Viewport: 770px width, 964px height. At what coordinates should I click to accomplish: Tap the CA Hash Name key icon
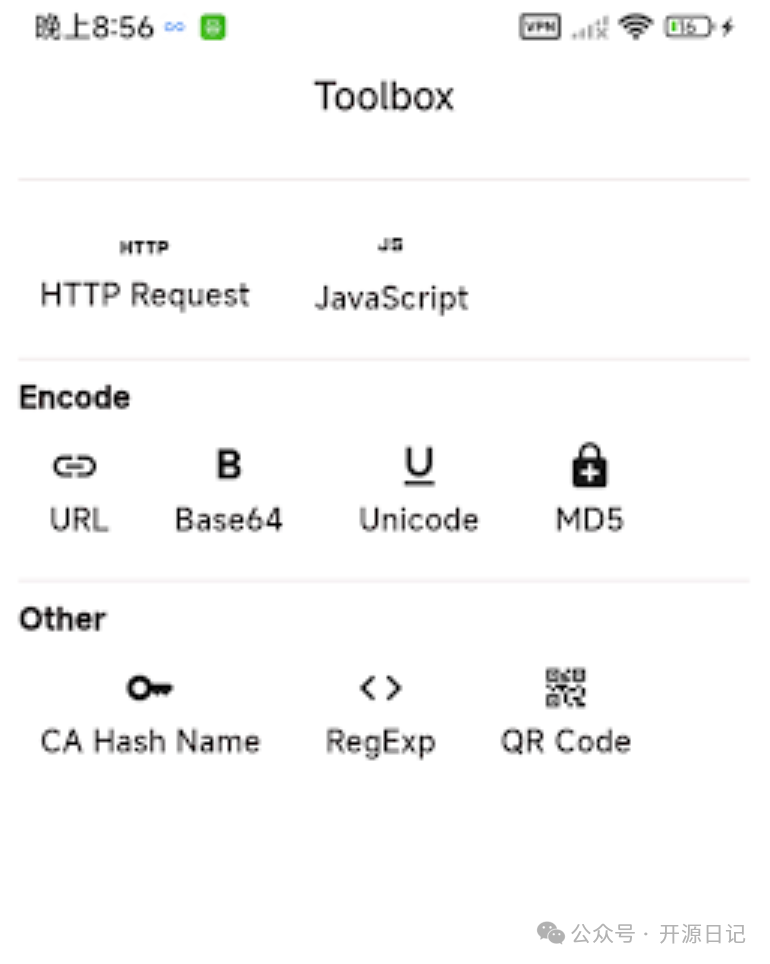pyautogui.click(x=150, y=688)
